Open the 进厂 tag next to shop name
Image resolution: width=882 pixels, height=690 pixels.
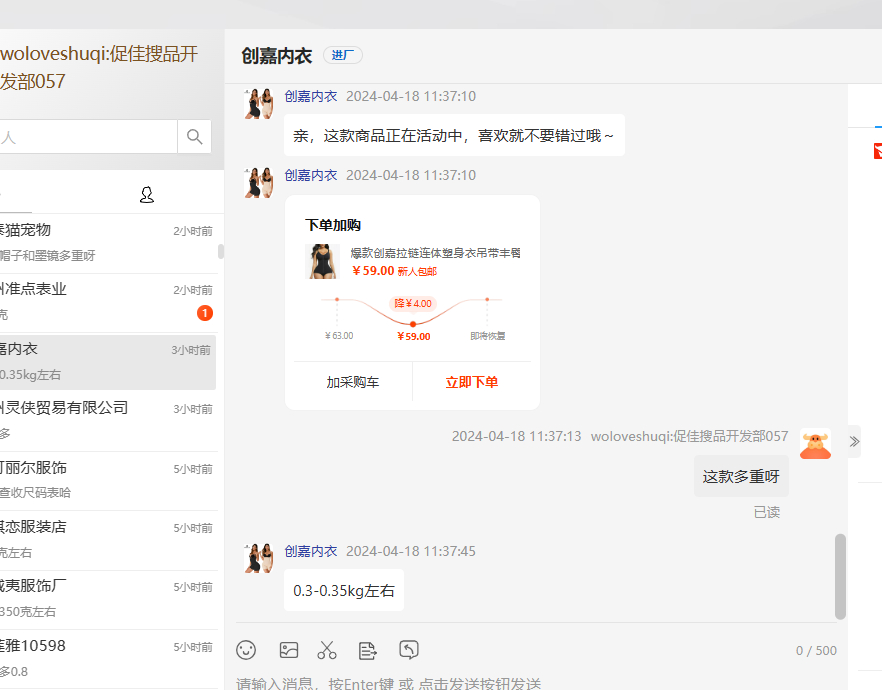342,55
